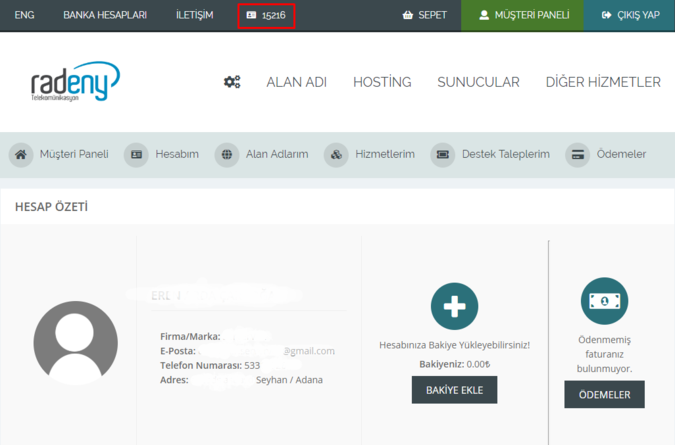The height and width of the screenshot is (445, 675).
Task: Open İLETİŞİM contact page
Action: click(195, 15)
